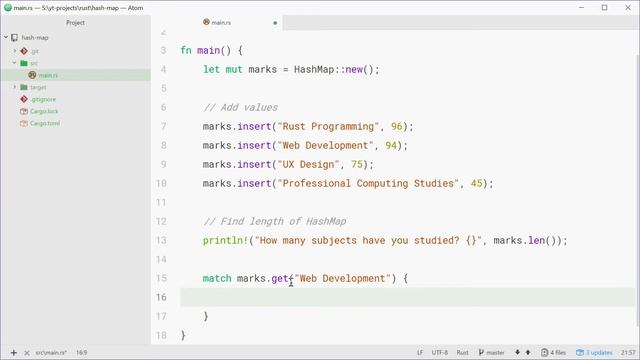Click the Atom icon in title bar
The width and height of the screenshot is (640, 360).
point(8,7)
